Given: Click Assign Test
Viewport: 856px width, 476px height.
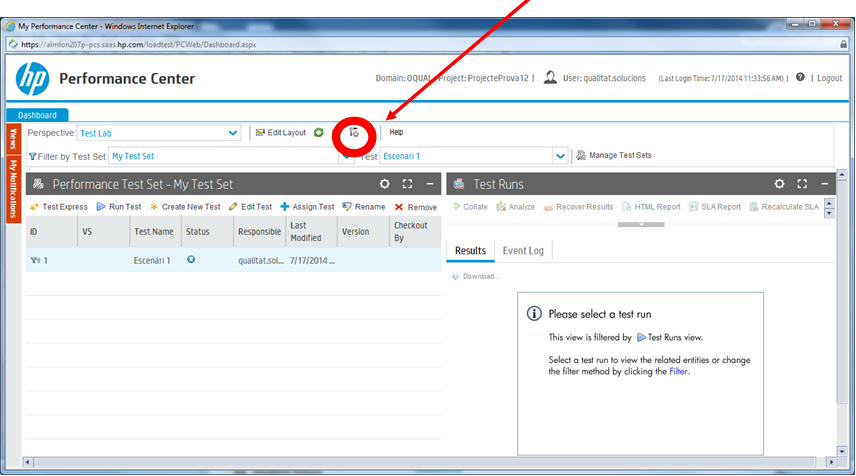Looking at the screenshot, I should [x=307, y=207].
